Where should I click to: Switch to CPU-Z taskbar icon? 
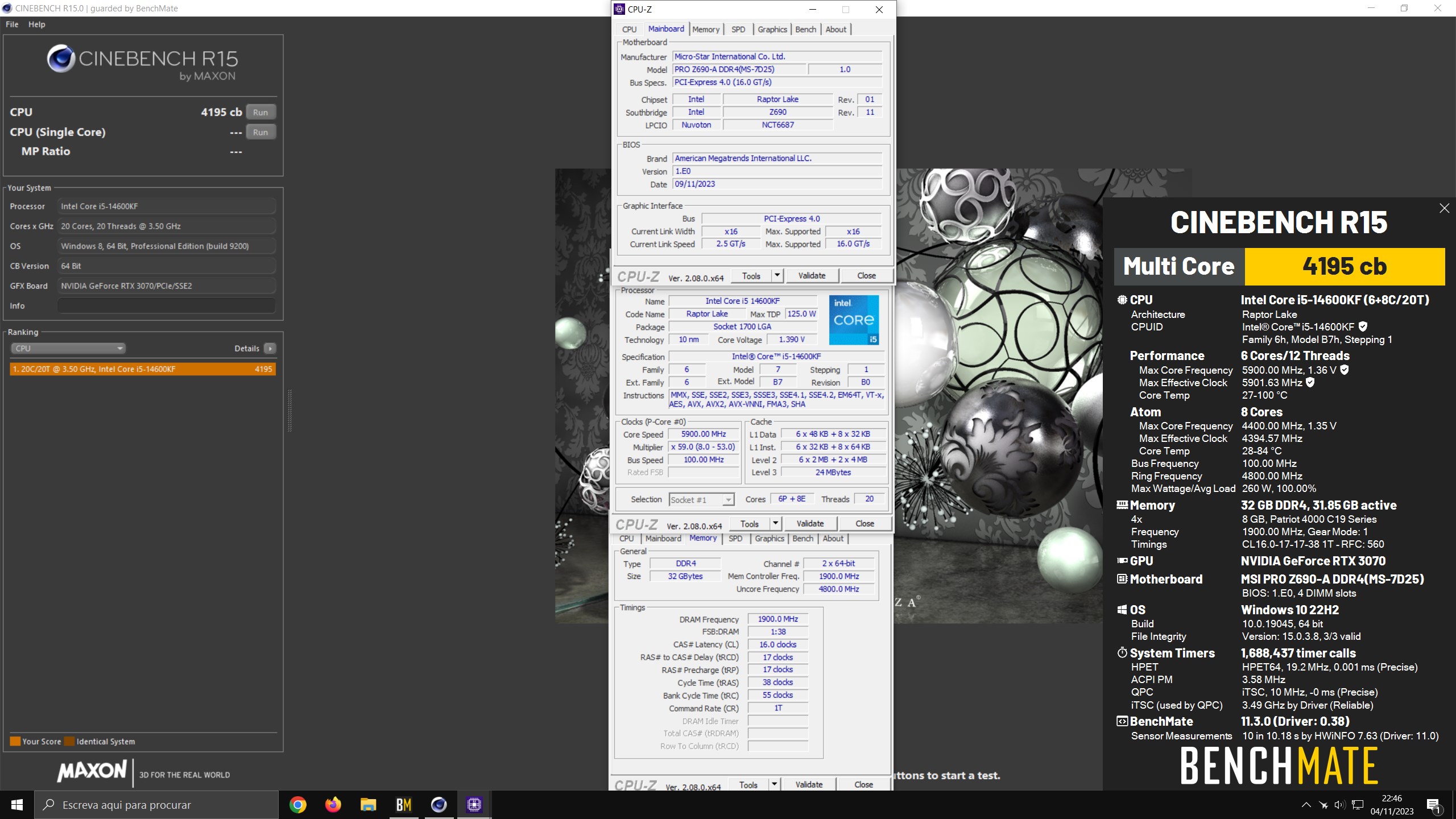(474, 805)
